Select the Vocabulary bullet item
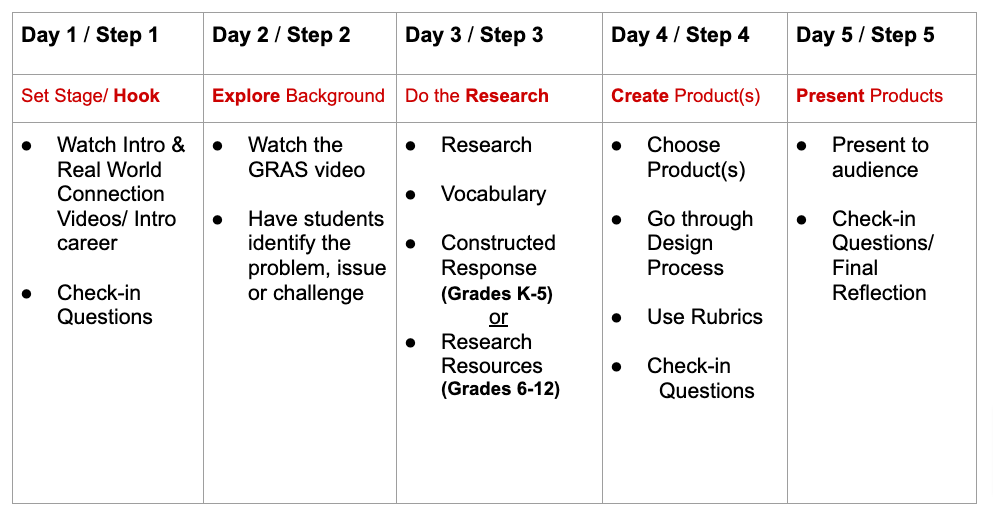The width and height of the screenshot is (993, 522). 493,194
